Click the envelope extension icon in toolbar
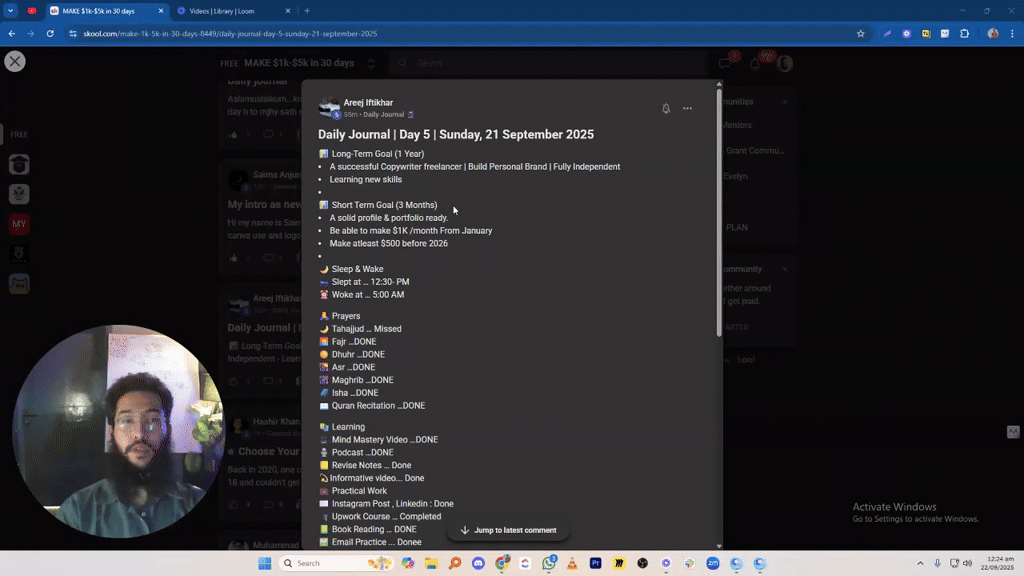The width and height of the screenshot is (1024, 576). (945, 33)
